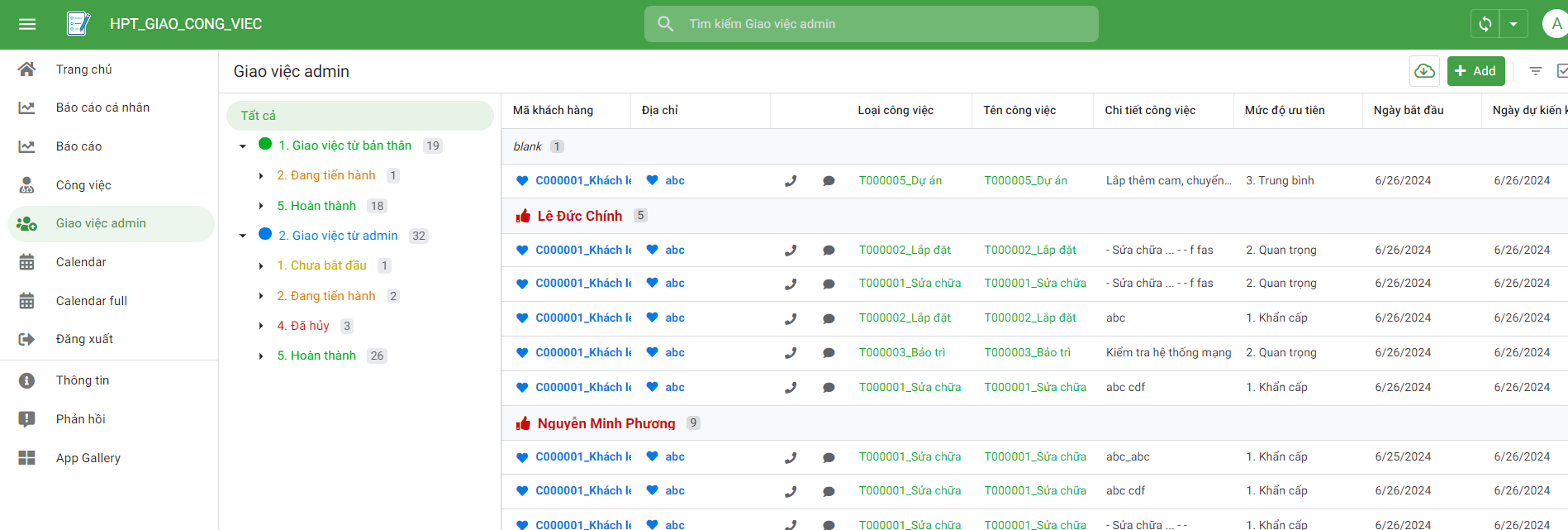Screen dimensions: 1568x530
Task: Open the Calendar full menu item
Action: coord(91,301)
